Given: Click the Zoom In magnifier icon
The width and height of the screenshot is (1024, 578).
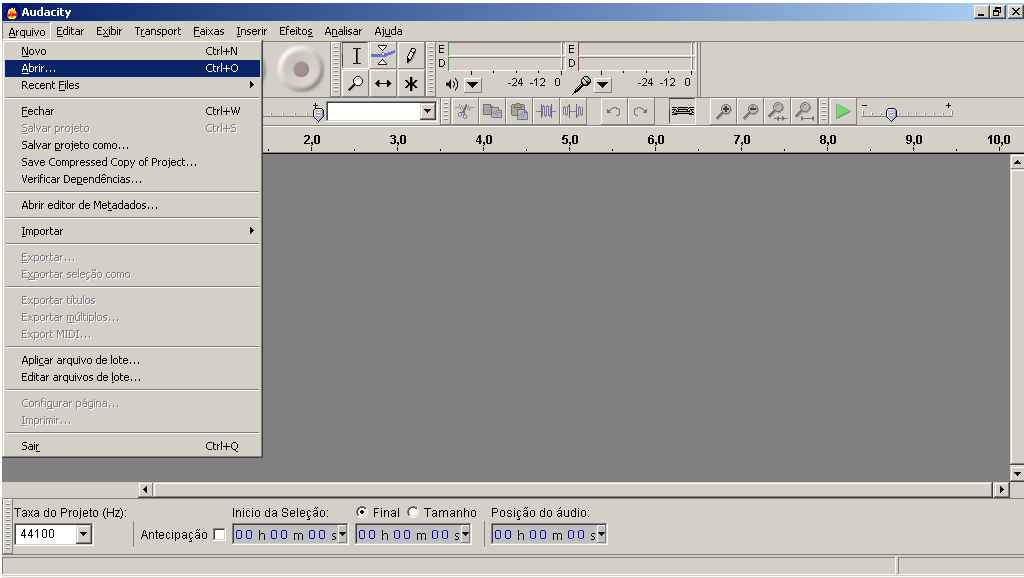Looking at the screenshot, I should [x=724, y=112].
